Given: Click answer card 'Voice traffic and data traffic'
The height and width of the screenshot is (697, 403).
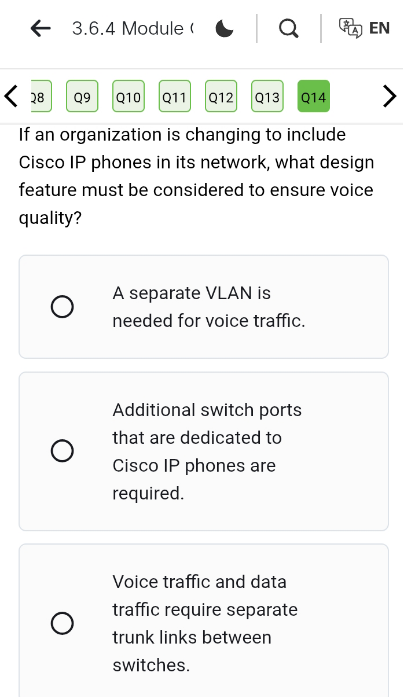Looking at the screenshot, I should click(203, 621).
